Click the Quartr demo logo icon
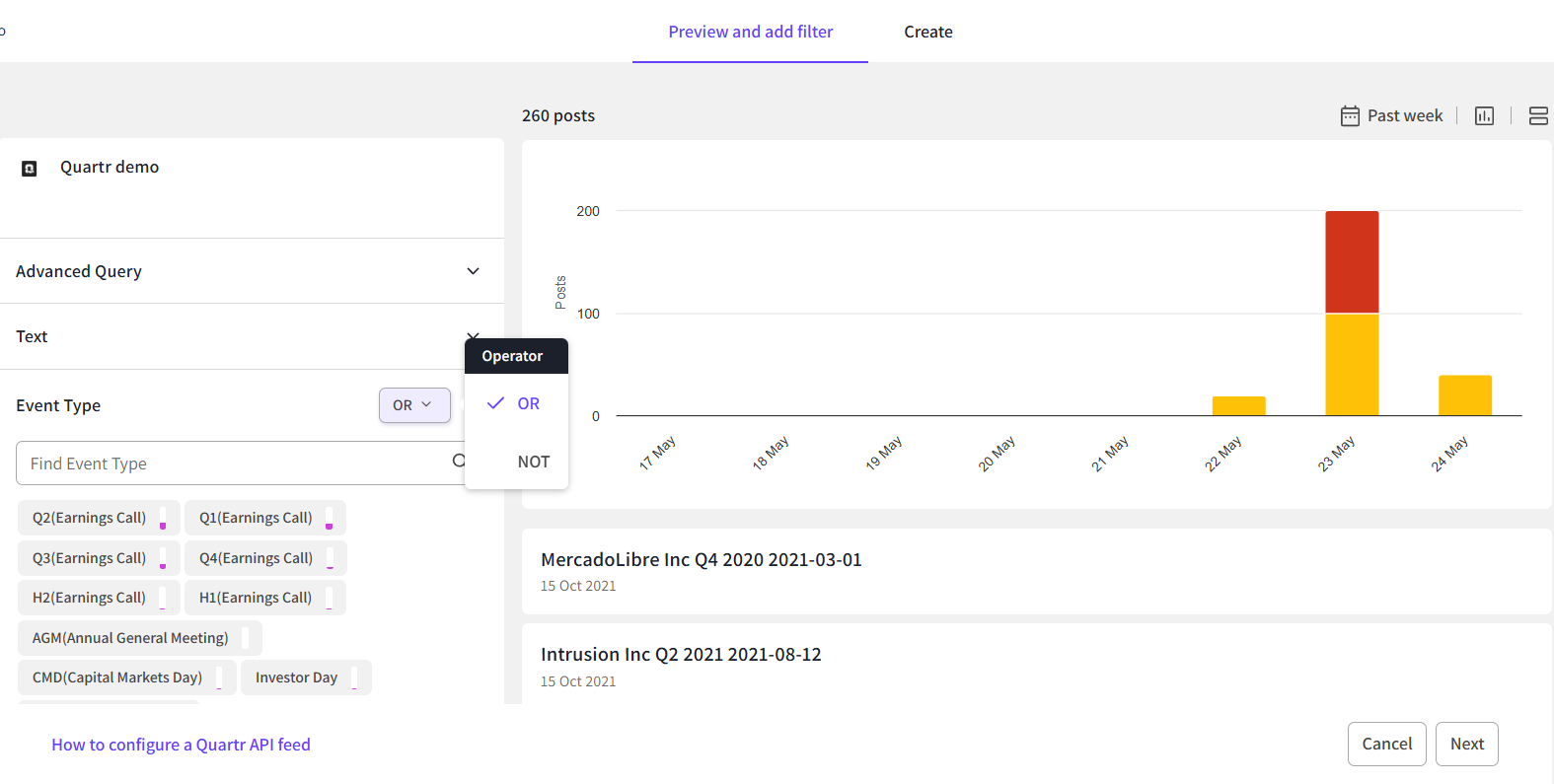Screen dimensions: 1554x784 point(30,169)
